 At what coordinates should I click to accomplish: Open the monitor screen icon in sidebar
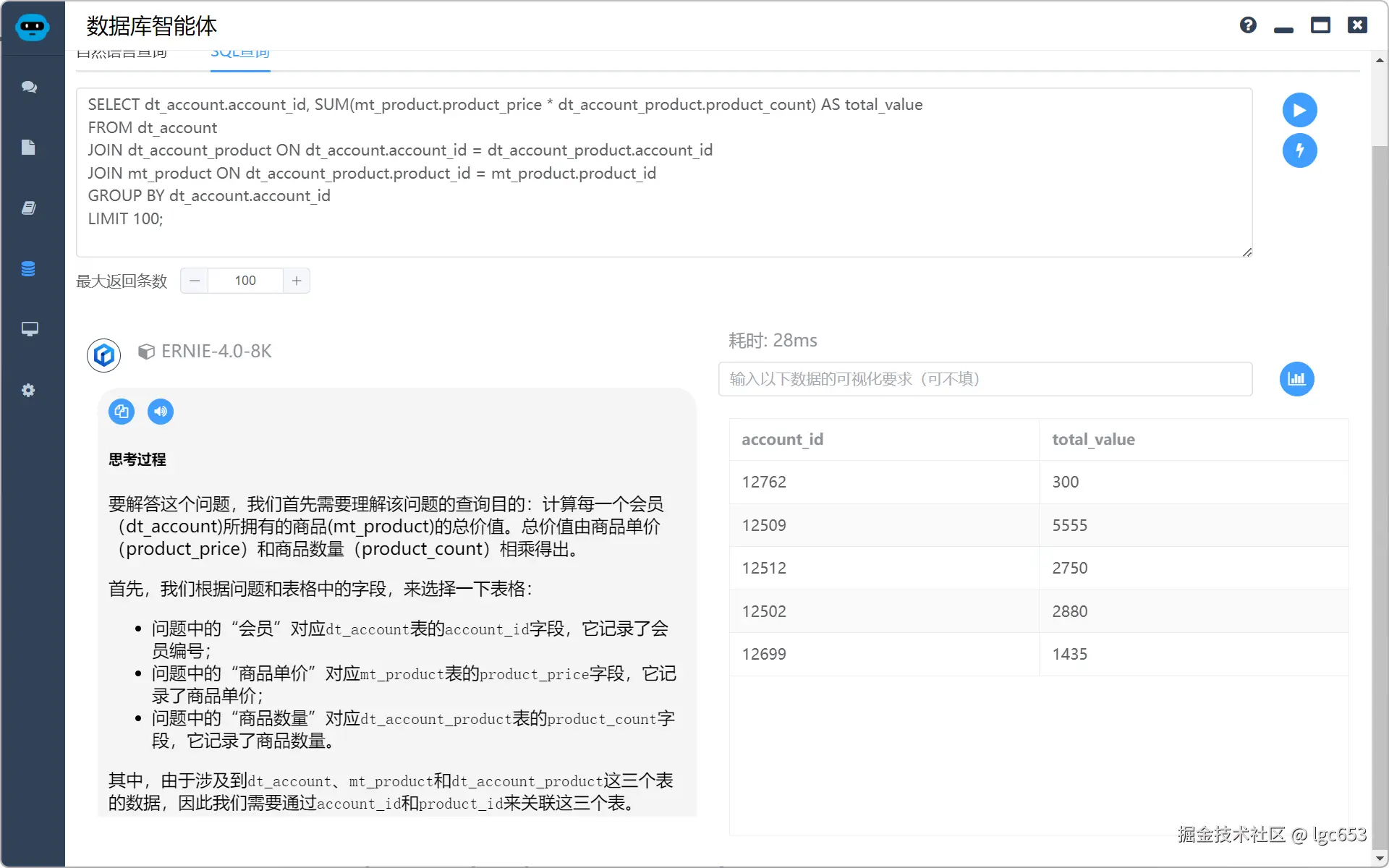(x=29, y=329)
